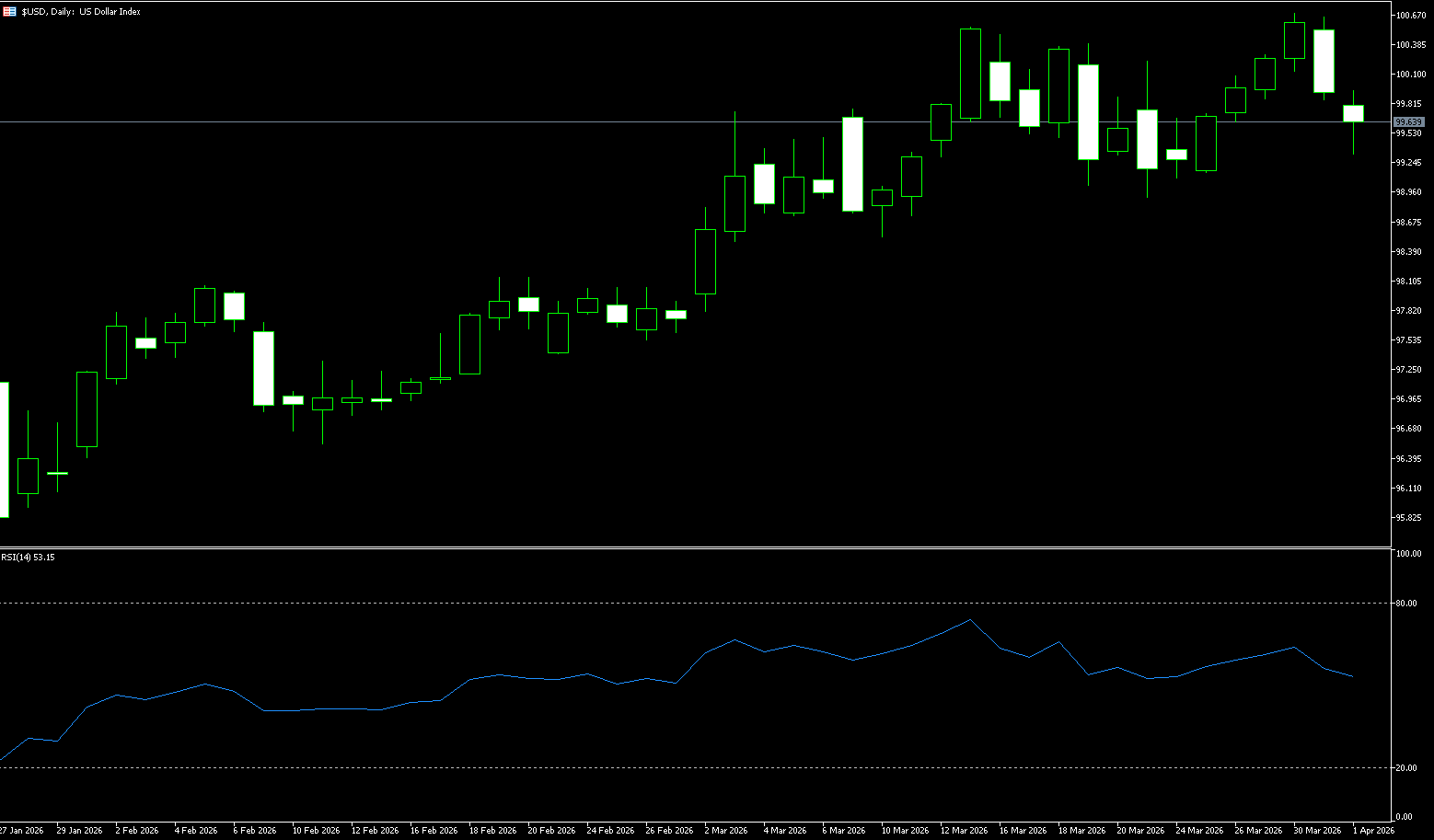Click the 18 Feb 2026 date label
The height and width of the screenshot is (840, 1434).
pos(492,831)
